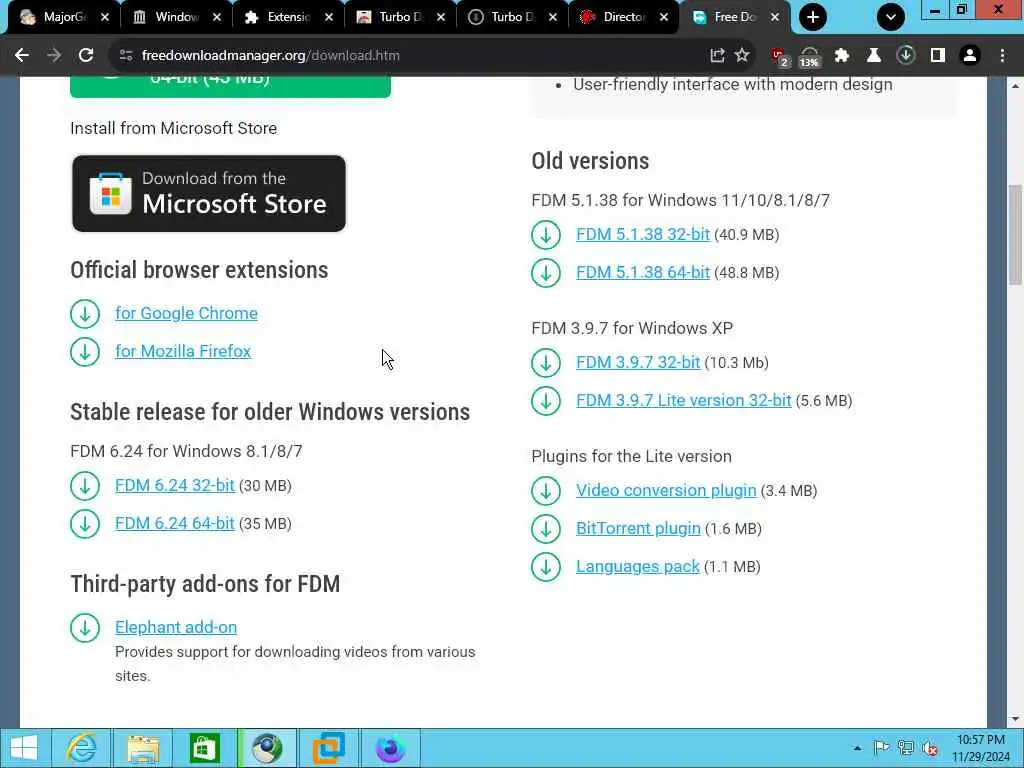Download FDM 5.1.38 32-bit link
This screenshot has height=768, width=1024.
643,234
